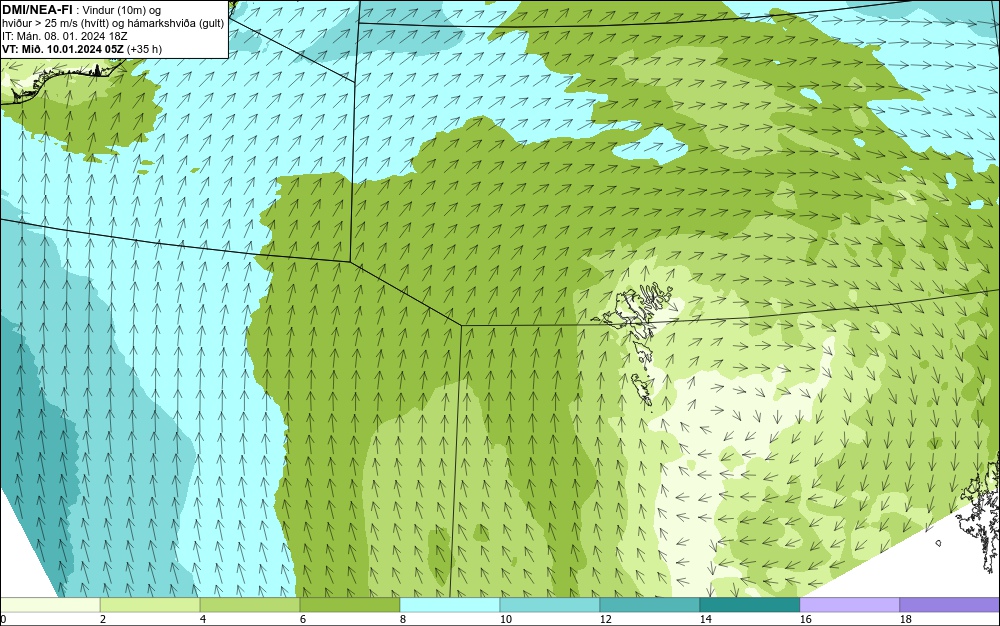Click the legend label '8'

tap(402, 619)
